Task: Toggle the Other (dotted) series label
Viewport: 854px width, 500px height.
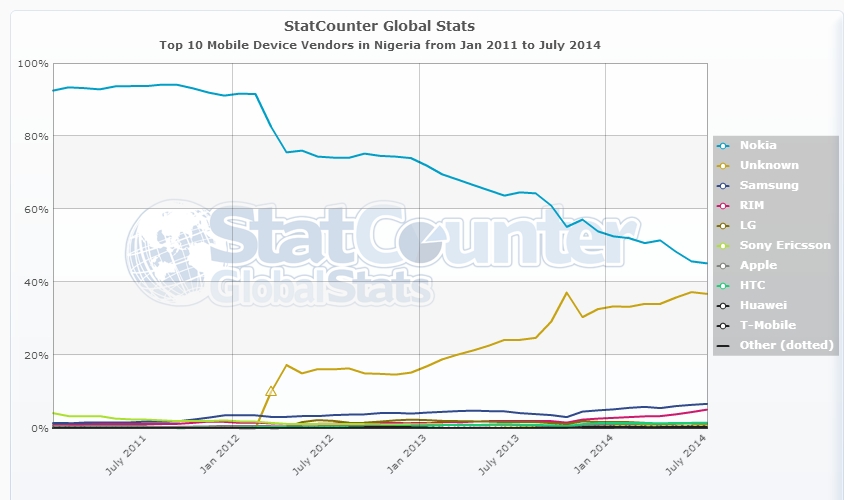Action: click(x=787, y=345)
